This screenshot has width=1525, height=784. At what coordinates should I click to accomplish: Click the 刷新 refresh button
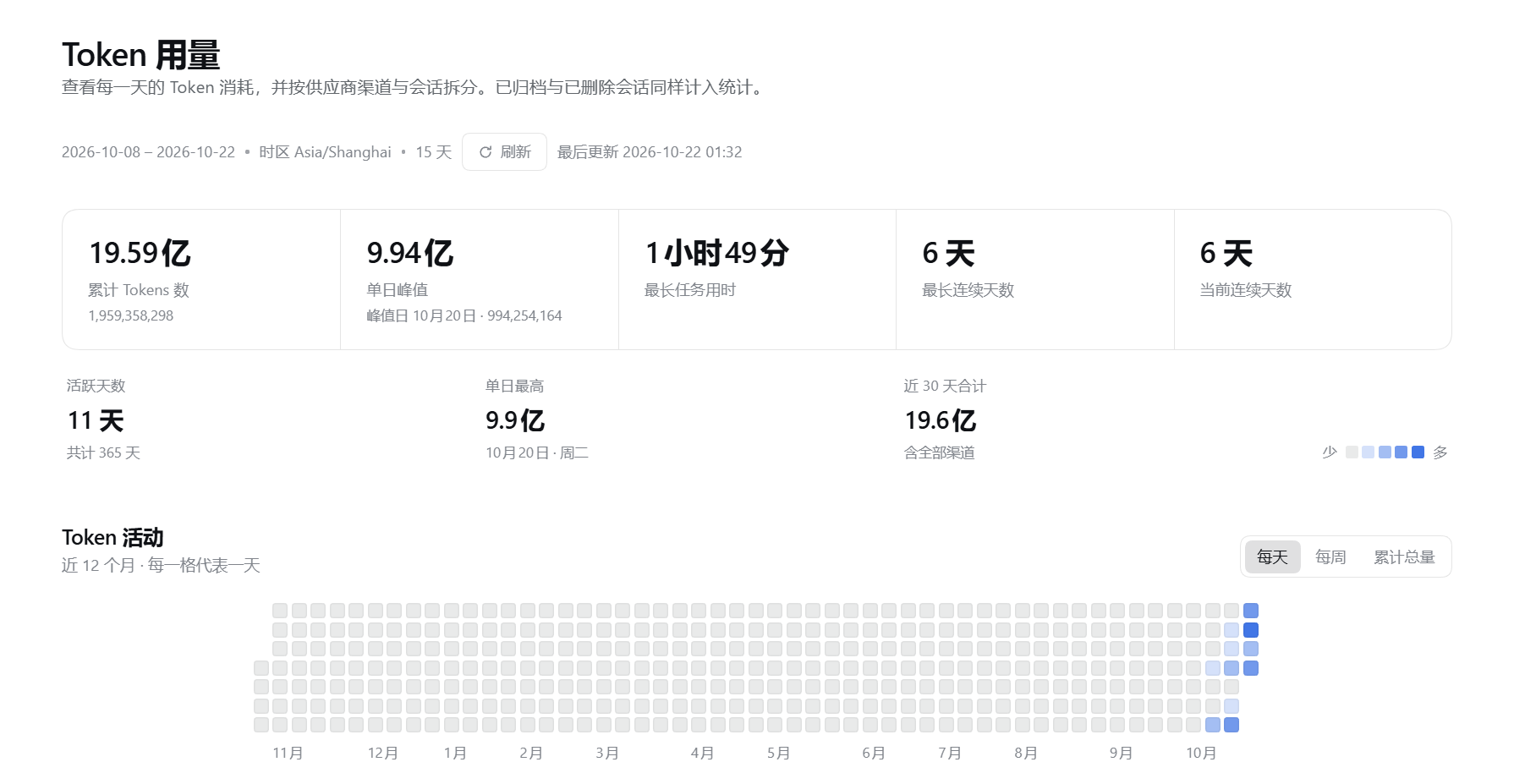pyautogui.click(x=504, y=152)
